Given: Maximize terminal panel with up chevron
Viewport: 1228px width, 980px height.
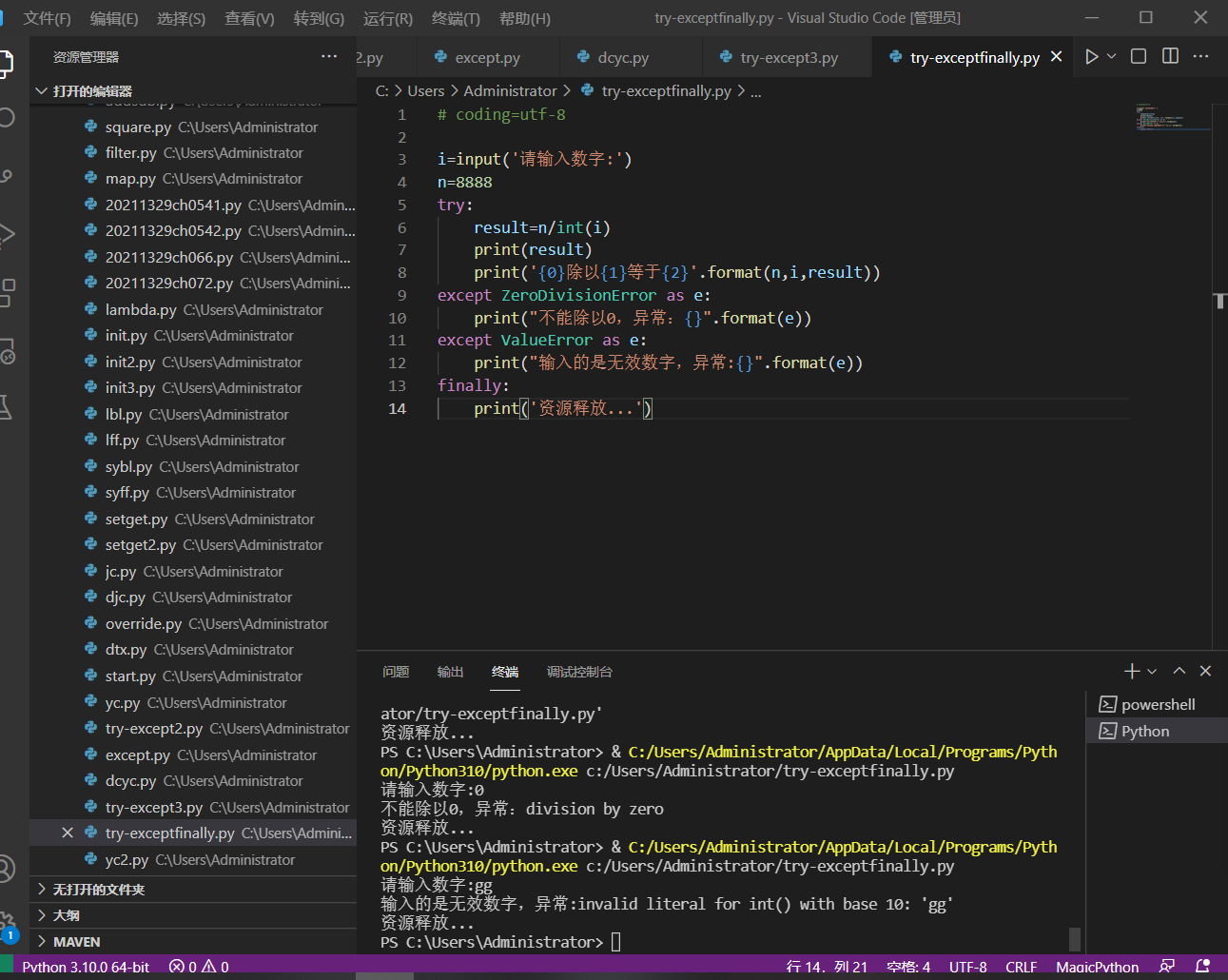Looking at the screenshot, I should (1179, 672).
